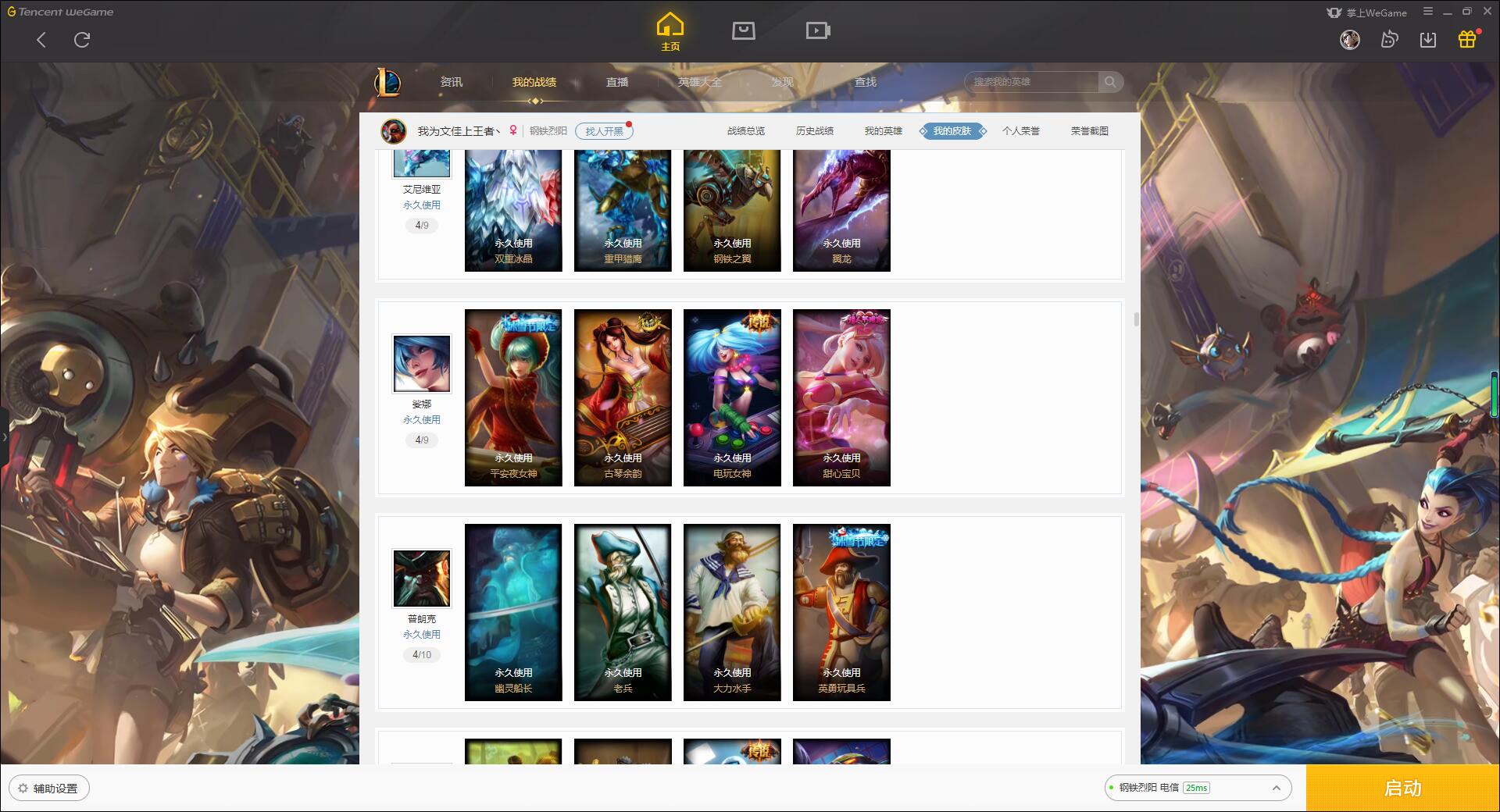1500x812 pixels.
Task: Open the 古琴余韵 skin card
Action: click(x=623, y=397)
